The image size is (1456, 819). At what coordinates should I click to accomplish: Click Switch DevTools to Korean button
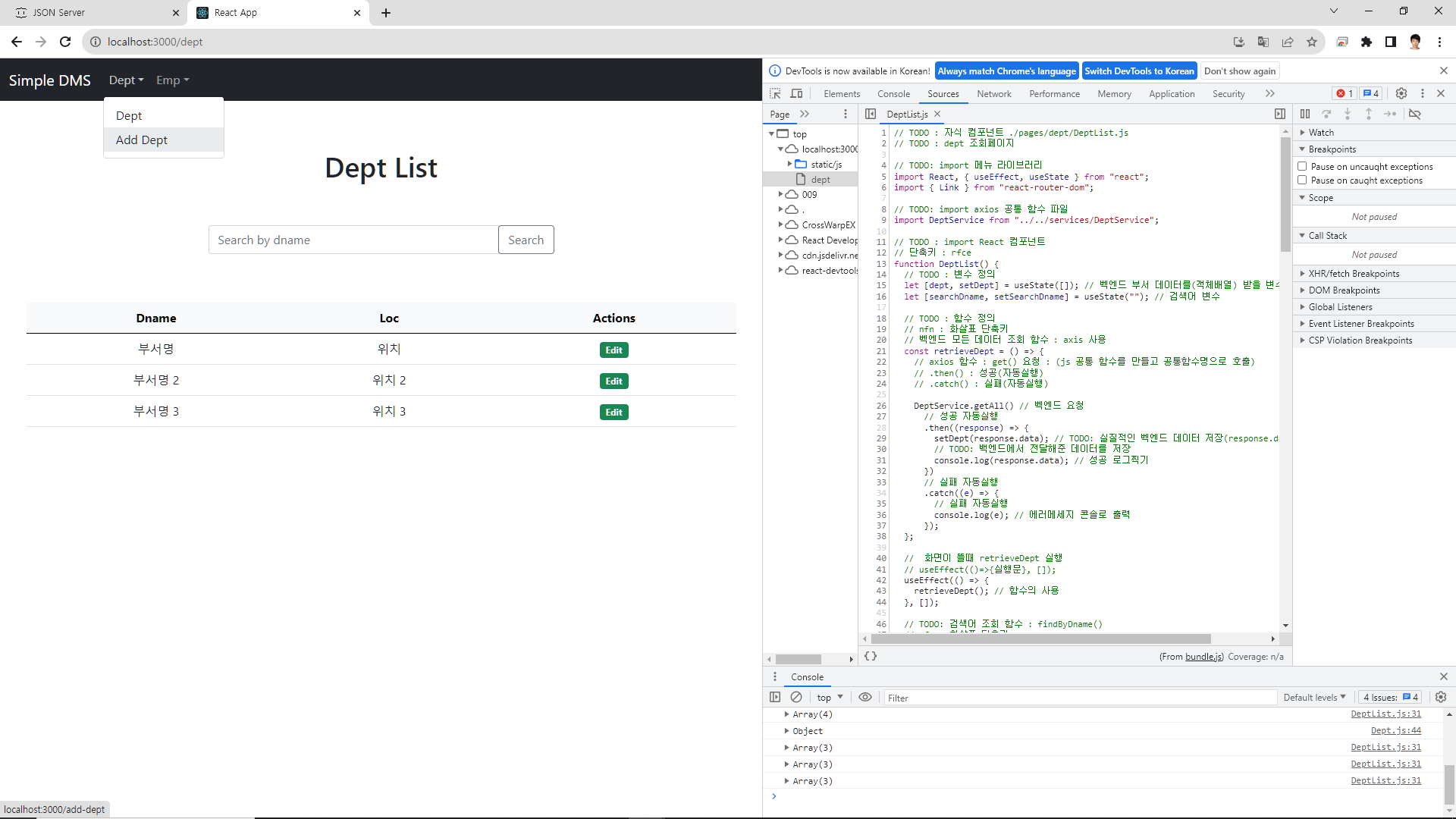click(x=1139, y=71)
